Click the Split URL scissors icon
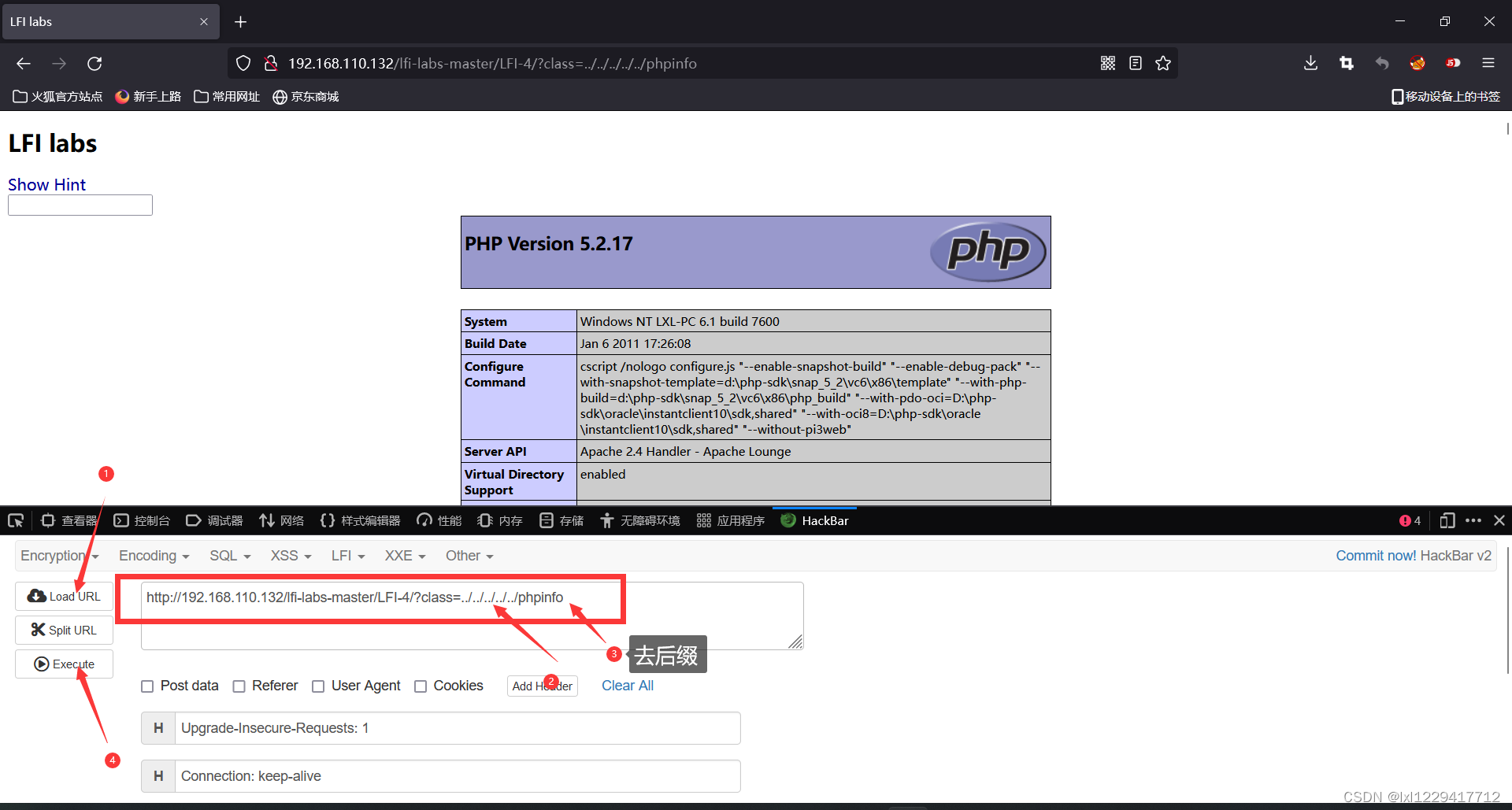 37,630
